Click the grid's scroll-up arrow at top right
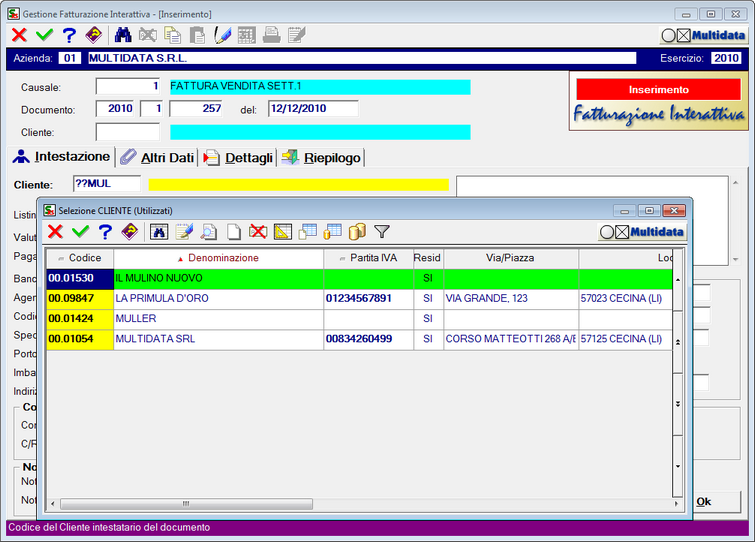 click(x=678, y=280)
